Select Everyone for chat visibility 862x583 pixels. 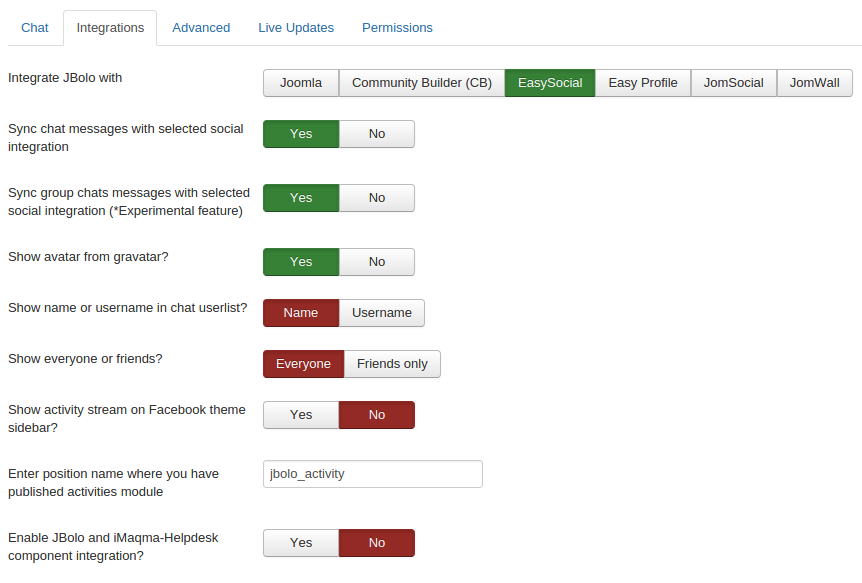303,364
